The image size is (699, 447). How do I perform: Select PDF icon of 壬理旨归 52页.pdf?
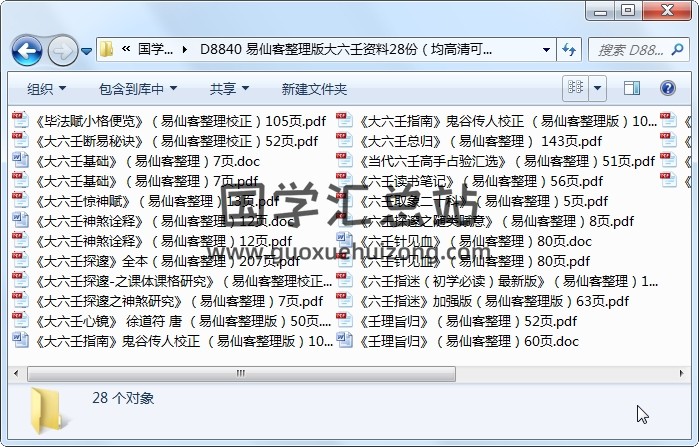(344, 321)
